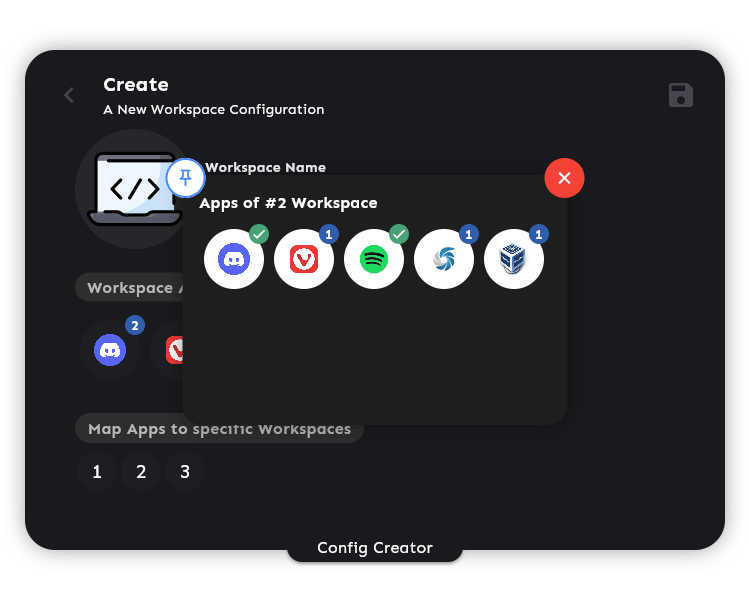Select Discord in the Apps of #2 Workspace popup

click(233, 259)
